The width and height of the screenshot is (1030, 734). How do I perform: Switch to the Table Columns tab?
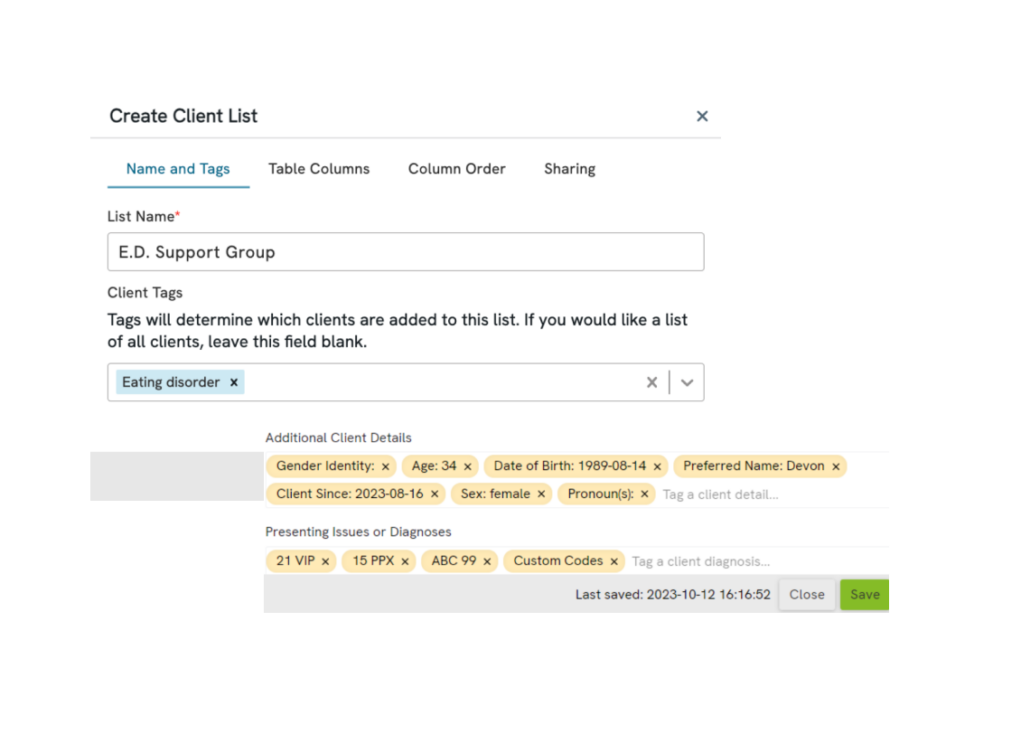[x=319, y=169]
